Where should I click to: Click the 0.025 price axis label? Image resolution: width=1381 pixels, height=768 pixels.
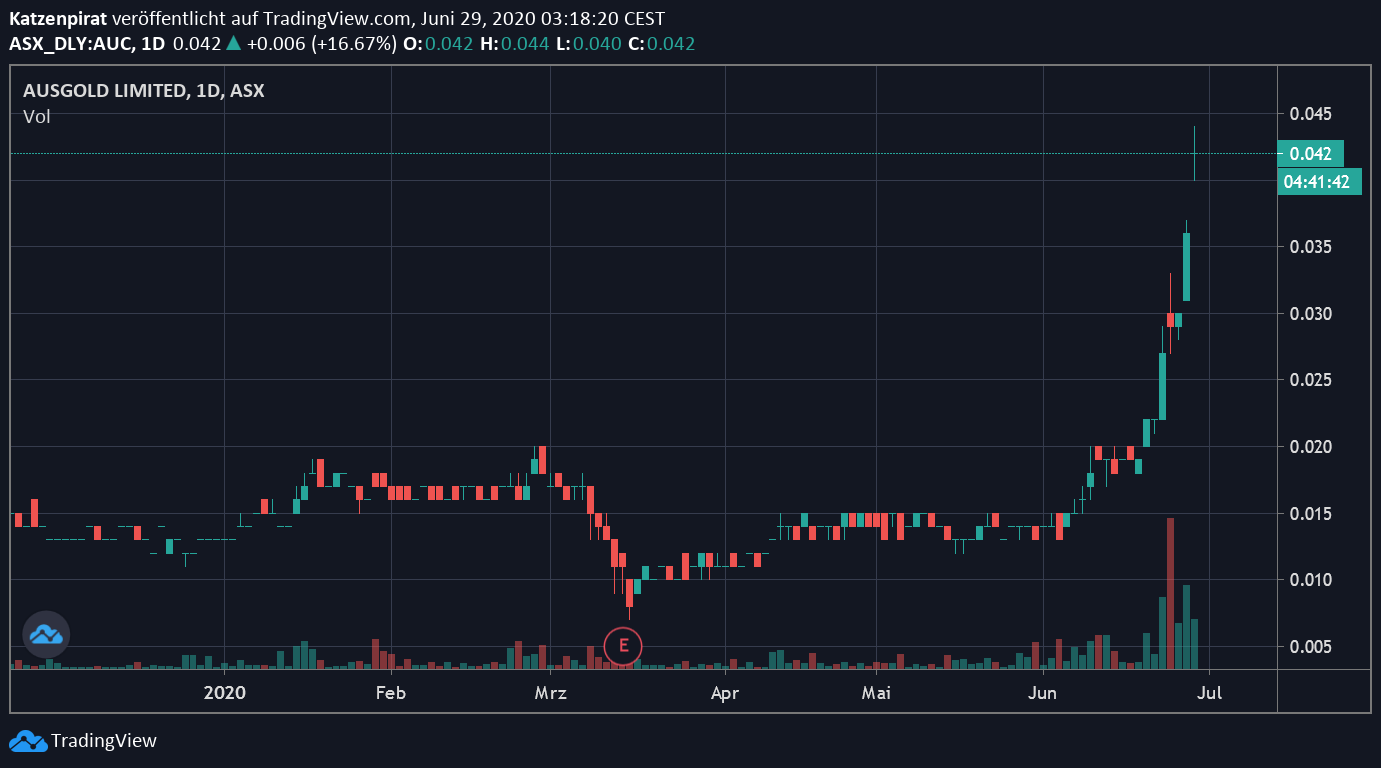[1311, 380]
